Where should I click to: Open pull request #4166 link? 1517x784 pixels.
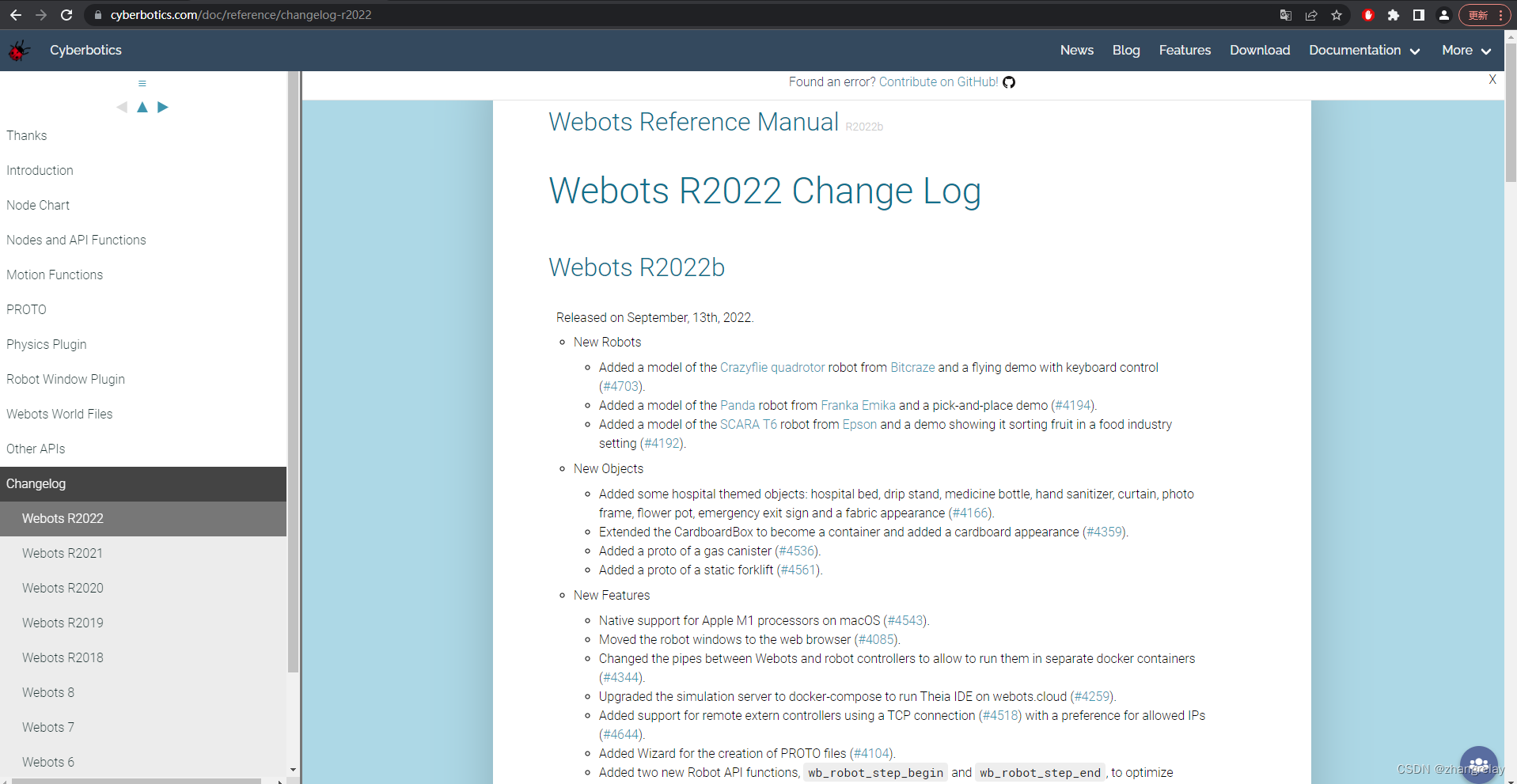click(x=970, y=513)
